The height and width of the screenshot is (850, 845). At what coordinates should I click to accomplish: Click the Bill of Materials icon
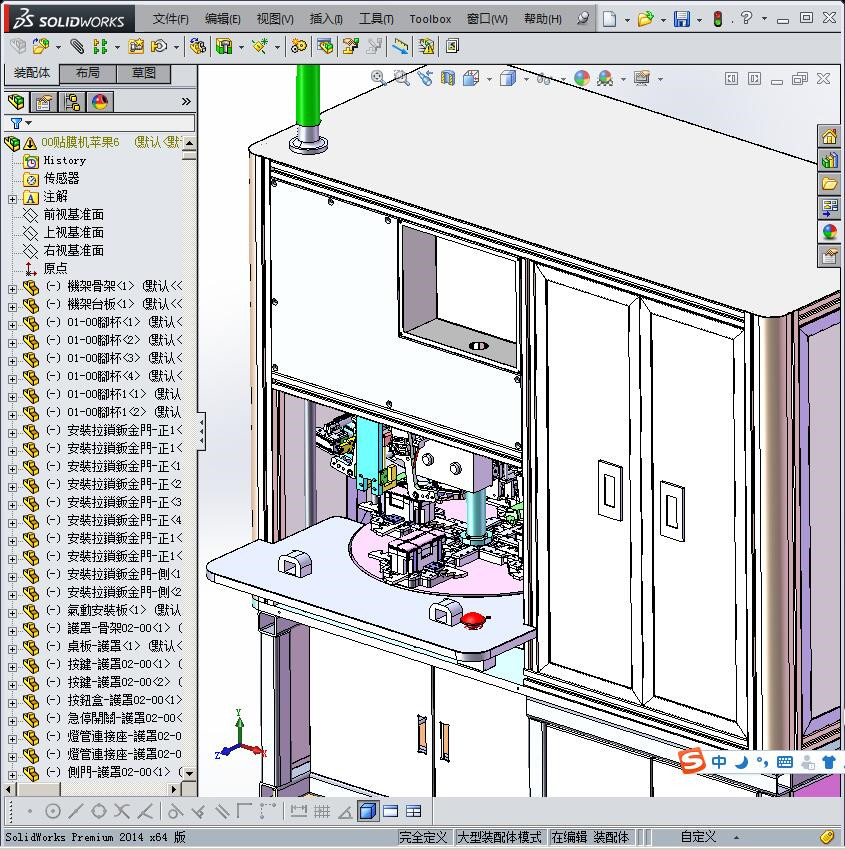click(325, 47)
